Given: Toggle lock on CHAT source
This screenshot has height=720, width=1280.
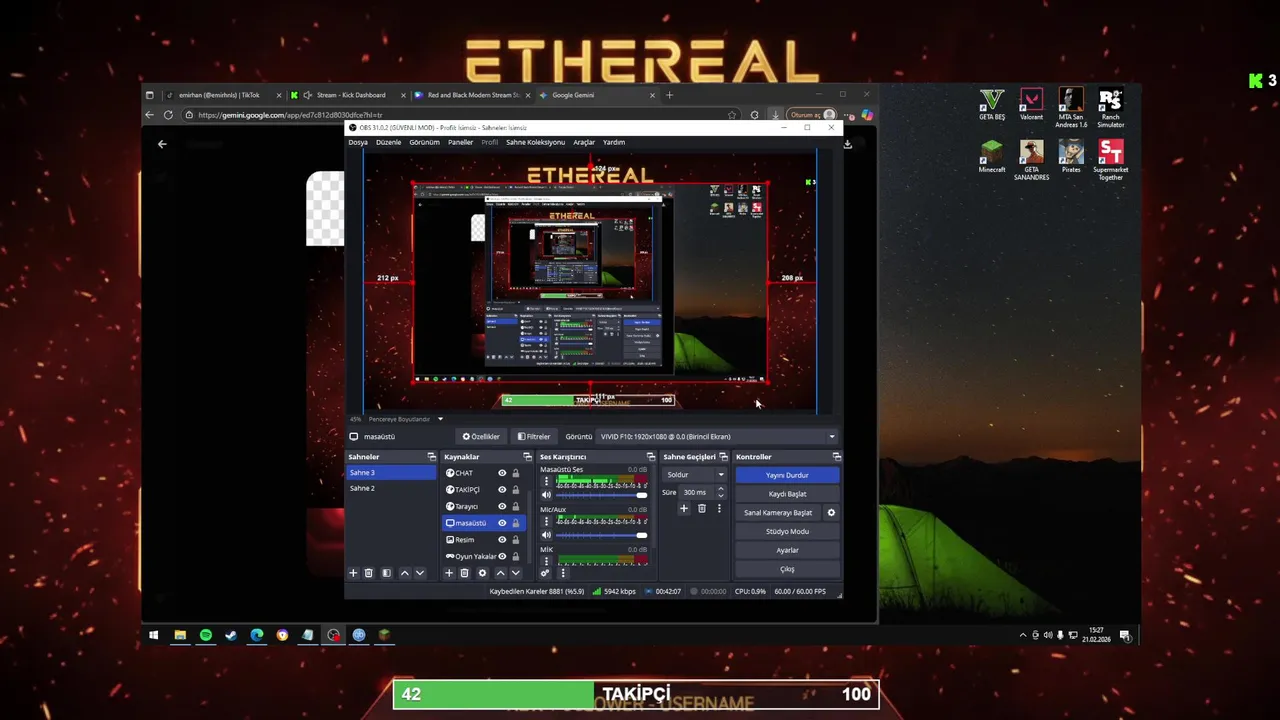Looking at the screenshot, I should (516, 473).
